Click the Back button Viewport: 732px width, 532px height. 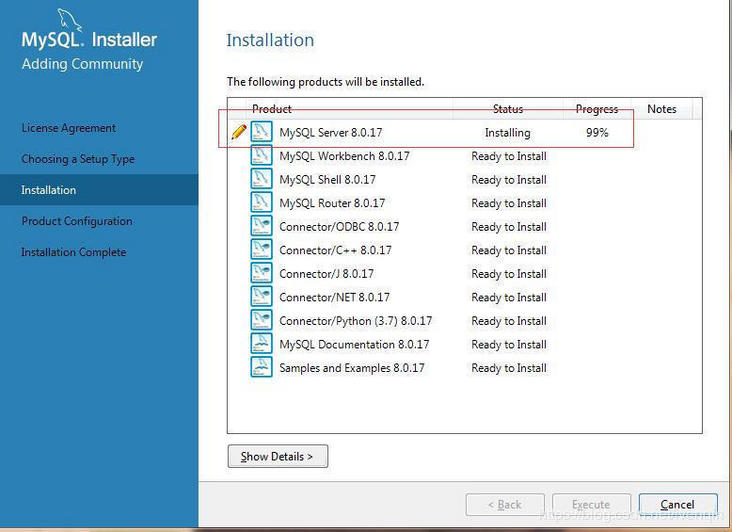(505, 504)
